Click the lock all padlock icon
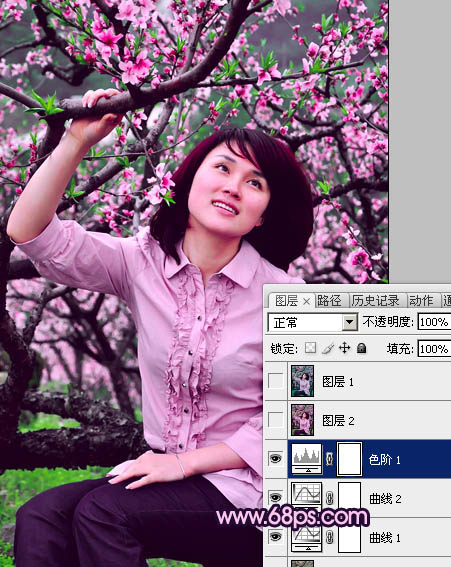 [361, 348]
